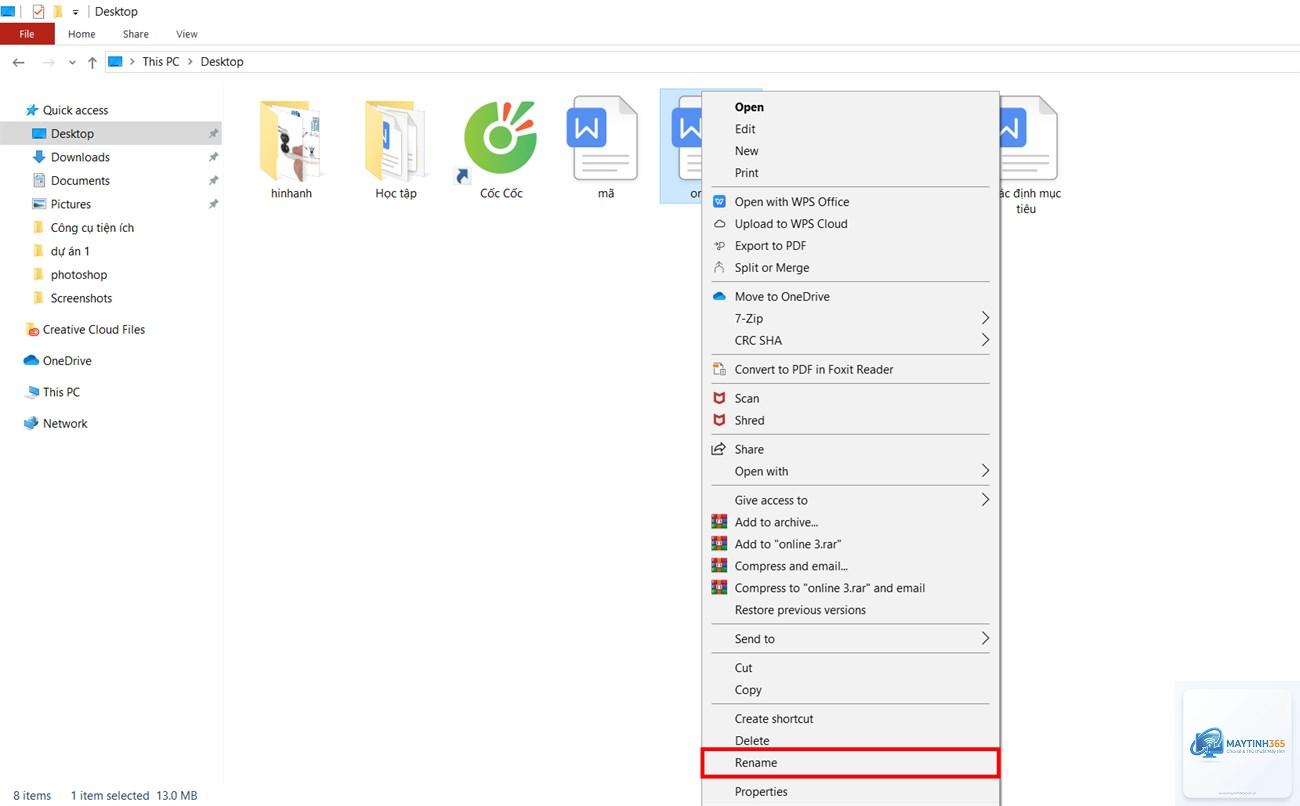The height and width of the screenshot is (806, 1300).
Task: Launch the Cốc Cốc browser shortcut
Action: (500, 140)
